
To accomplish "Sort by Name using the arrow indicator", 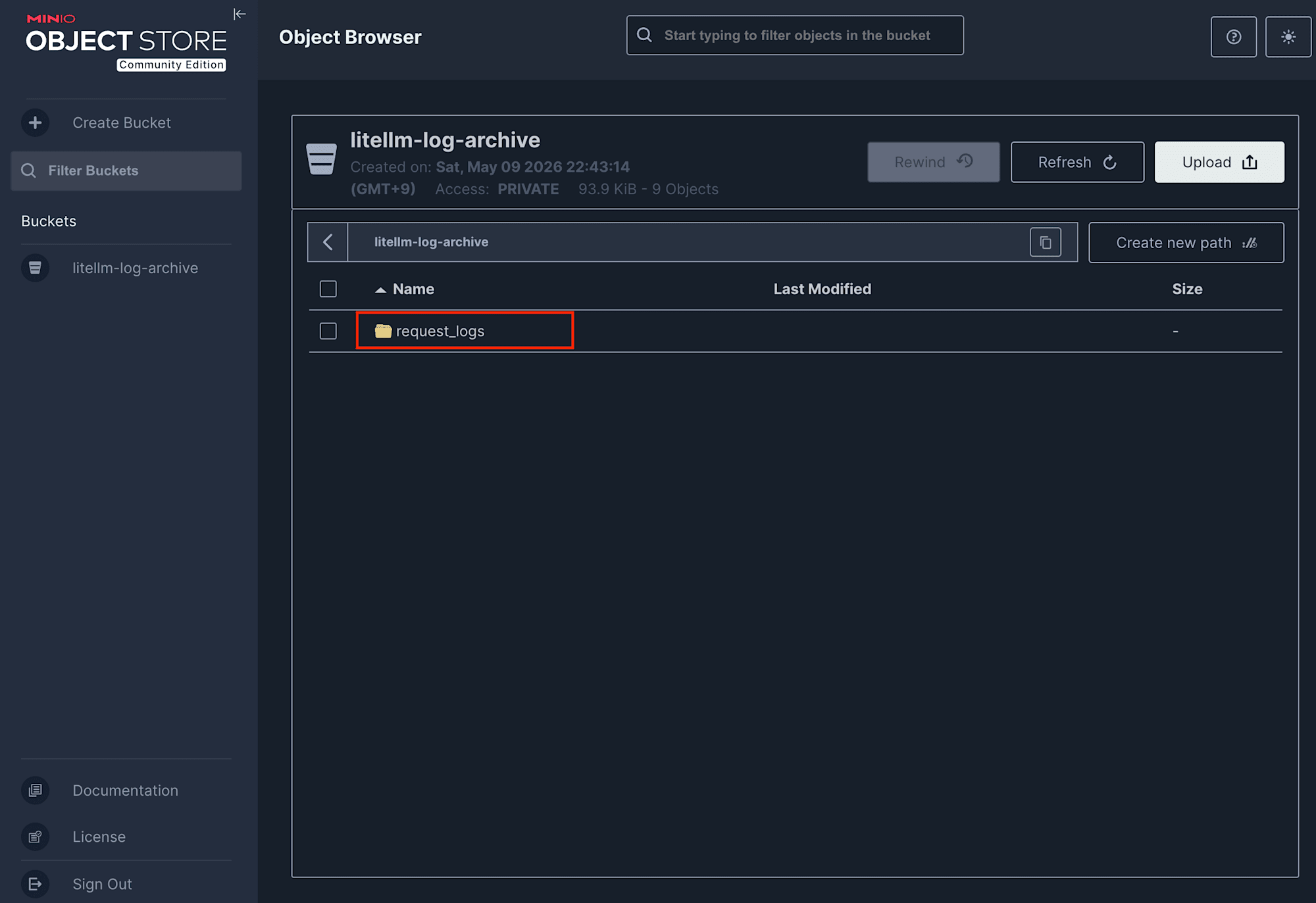I will click(380, 290).
